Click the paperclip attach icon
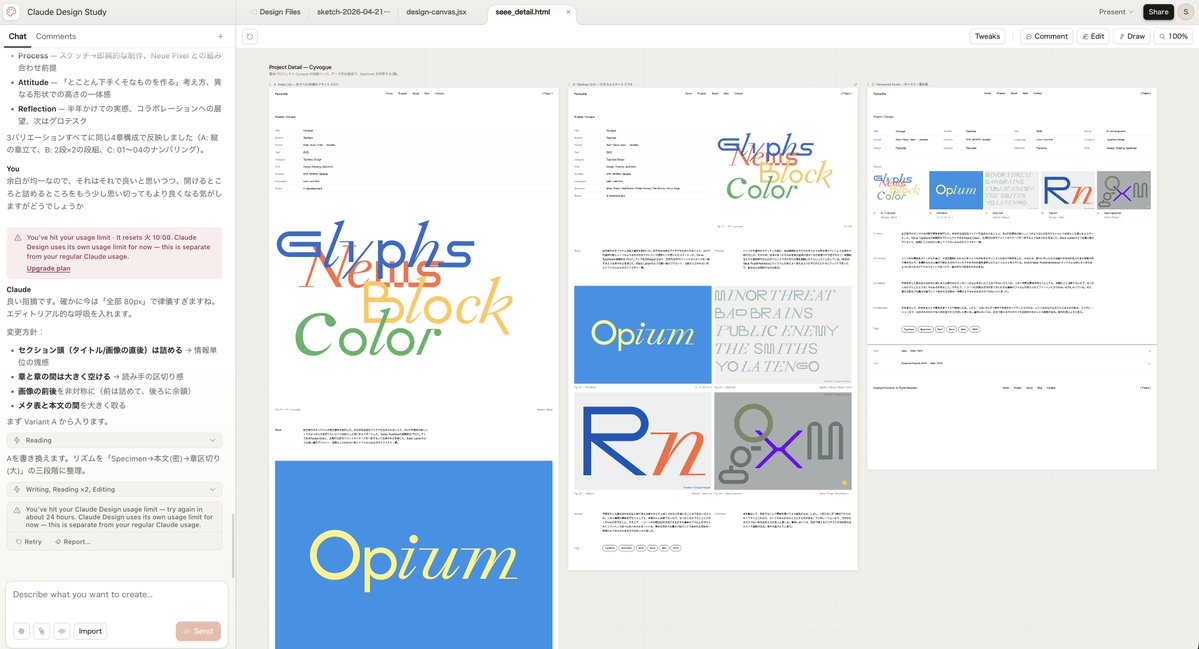Screen dimensions: 1199x649 point(41,631)
